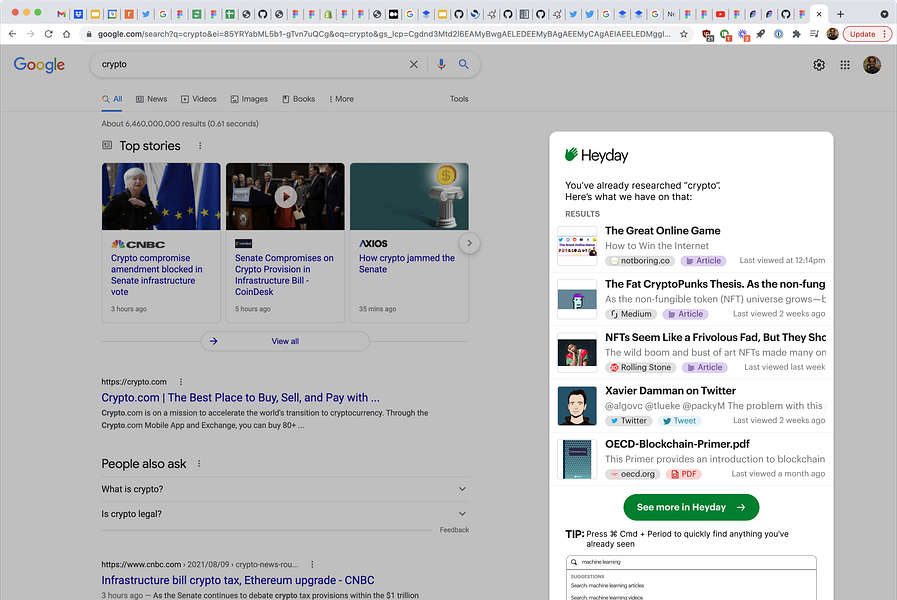Open OECD-Blockchain-Primer.pdf result
Screen dimensions: 897x600
point(677,444)
